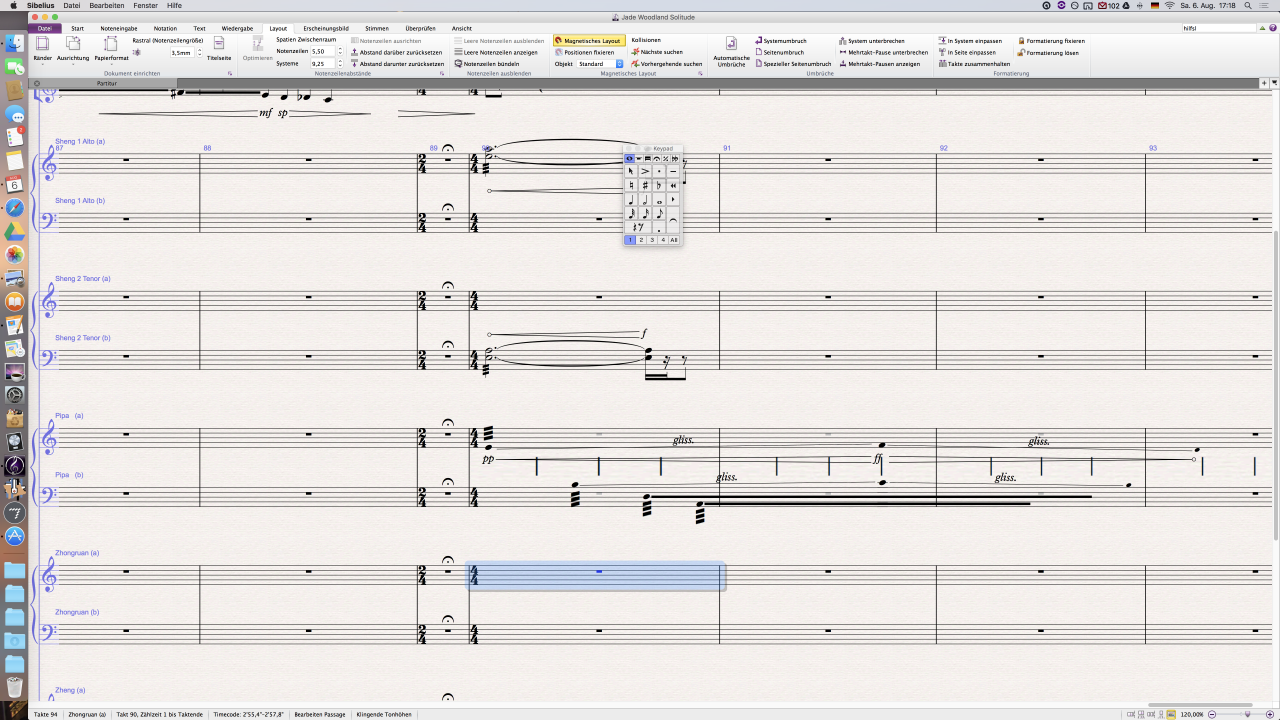Select the sharp sign on Keypad
The width and height of the screenshot is (1280, 720).
[645, 185]
